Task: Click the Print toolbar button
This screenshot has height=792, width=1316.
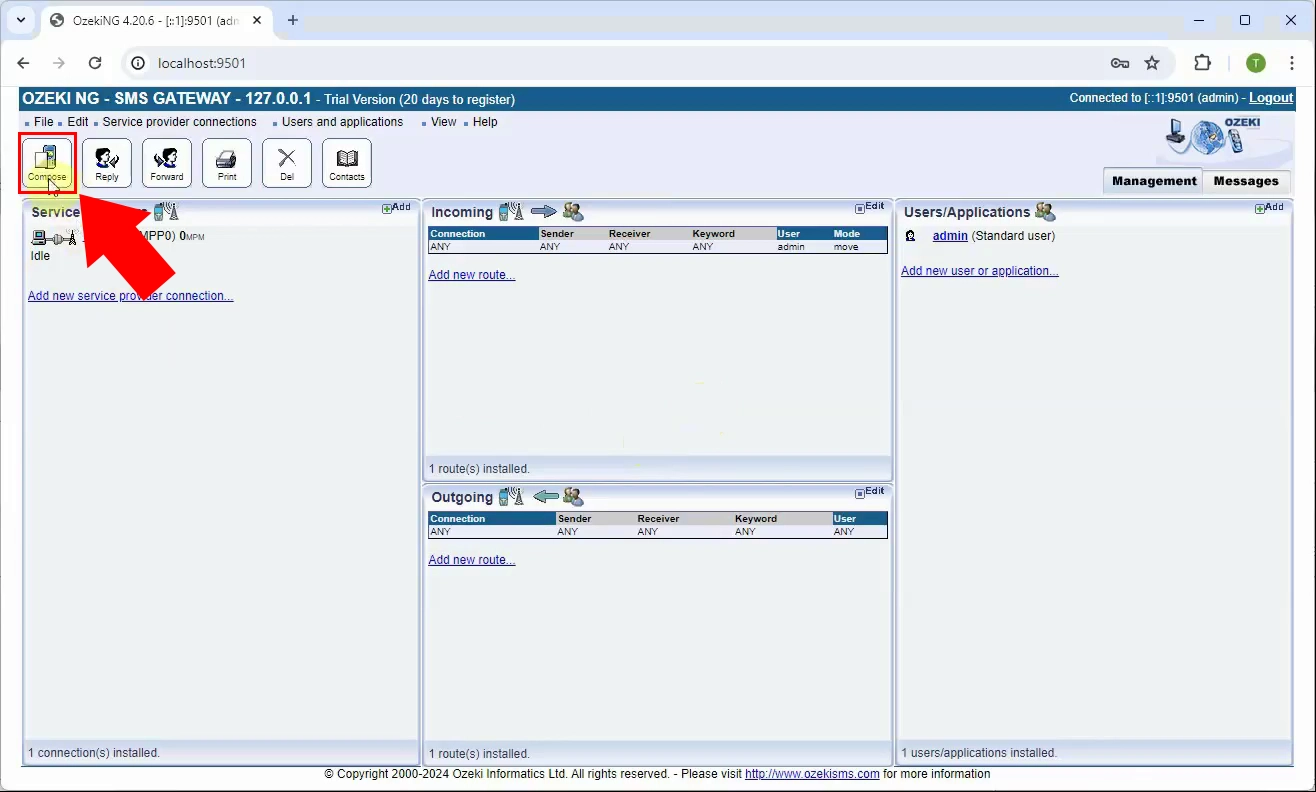Action: tap(227, 163)
